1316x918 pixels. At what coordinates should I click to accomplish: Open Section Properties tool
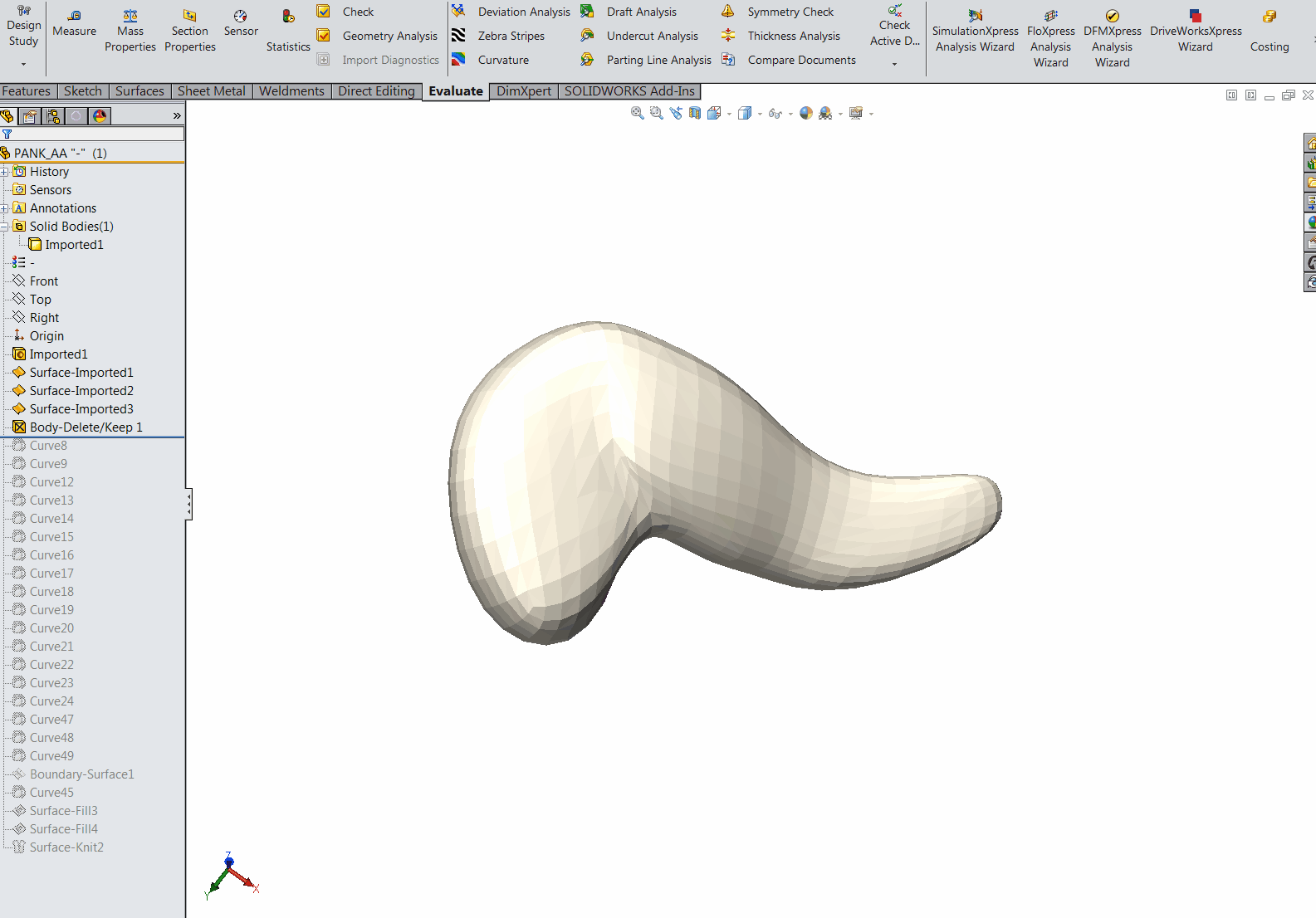point(190,32)
